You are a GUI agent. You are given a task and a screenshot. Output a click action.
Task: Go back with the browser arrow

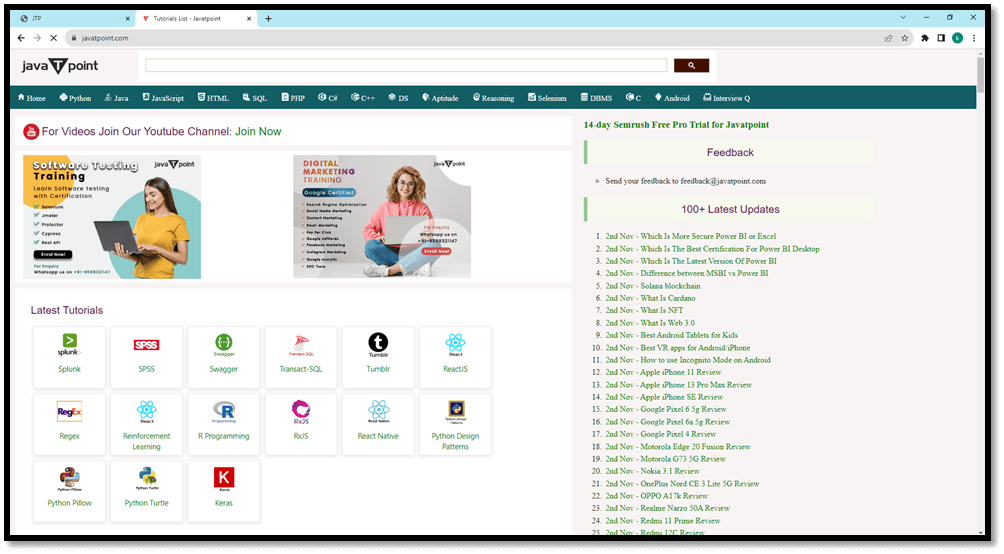(x=20, y=38)
